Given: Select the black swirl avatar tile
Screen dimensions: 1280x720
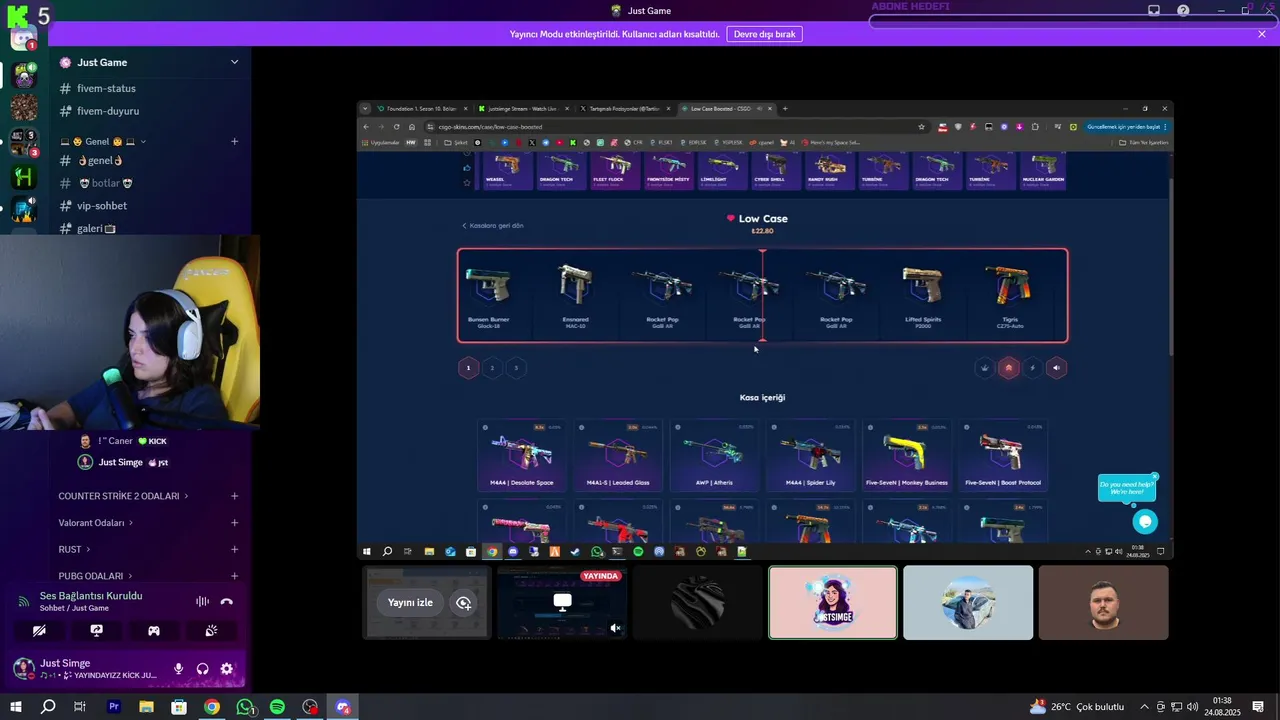Looking at the screenshot, I should [698, 603].
